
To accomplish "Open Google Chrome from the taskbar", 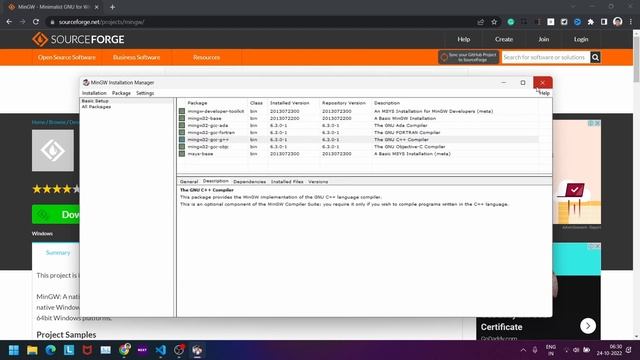I will pos(124,350).
